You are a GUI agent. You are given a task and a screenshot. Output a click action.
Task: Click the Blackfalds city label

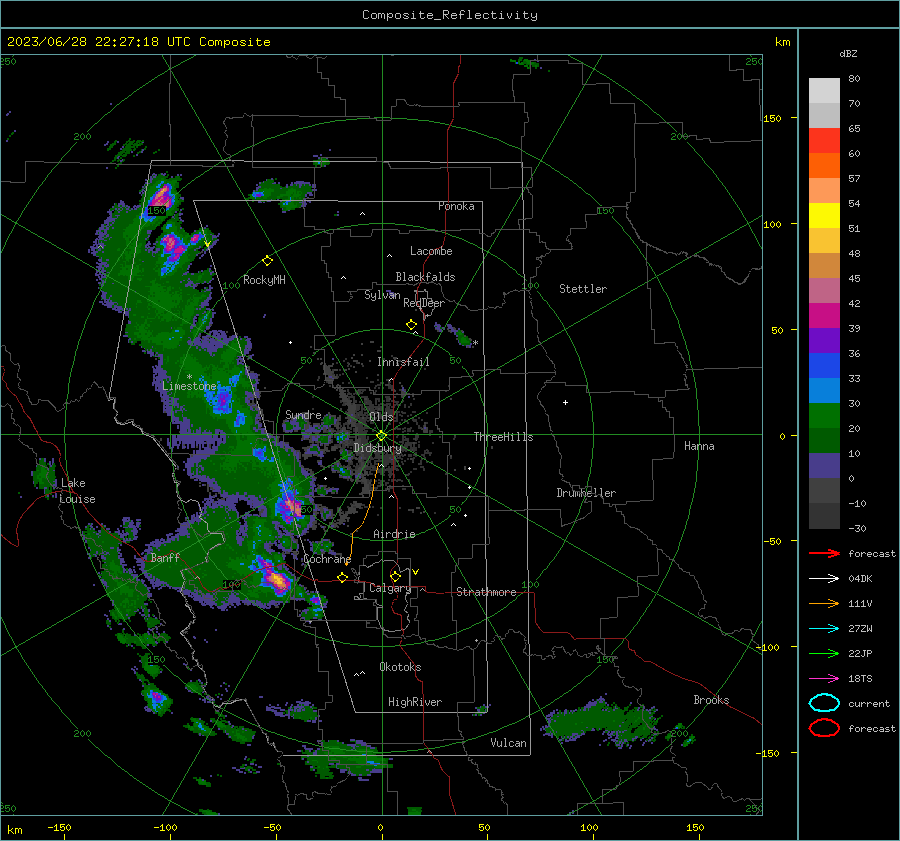tap(425, 277)
